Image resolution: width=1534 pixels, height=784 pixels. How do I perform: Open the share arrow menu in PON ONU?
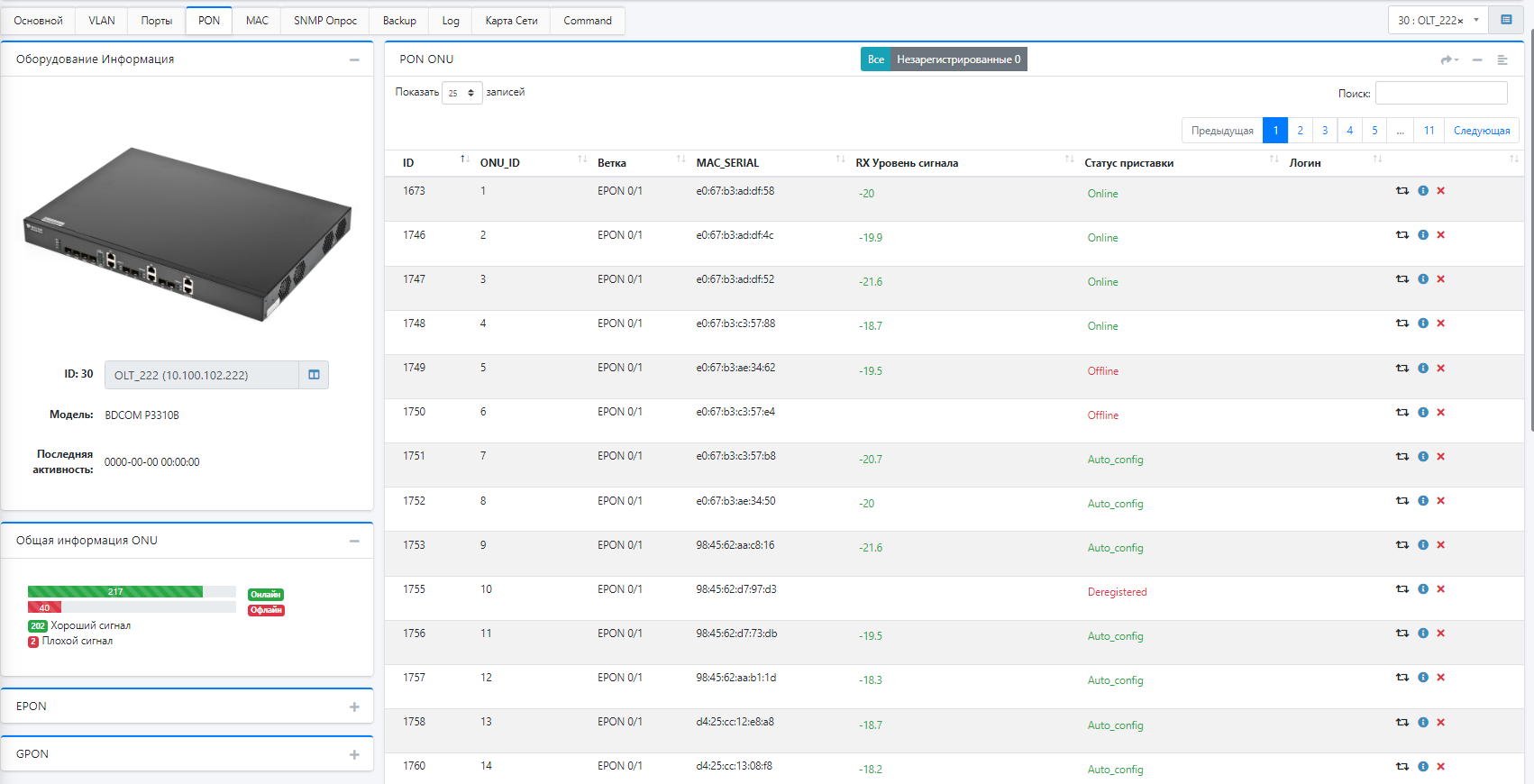(1448, 59)
